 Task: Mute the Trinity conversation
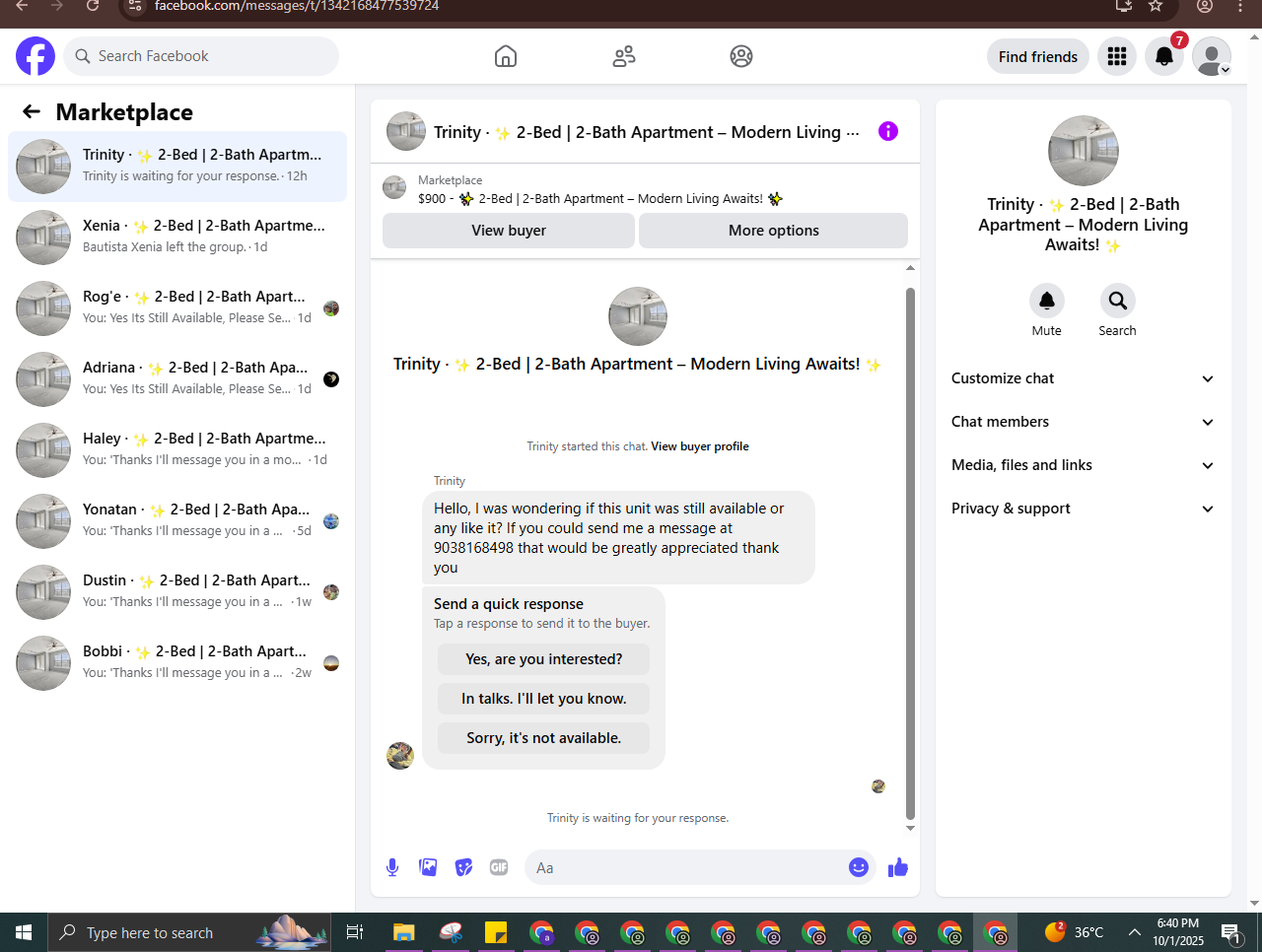coord(1047,301)
